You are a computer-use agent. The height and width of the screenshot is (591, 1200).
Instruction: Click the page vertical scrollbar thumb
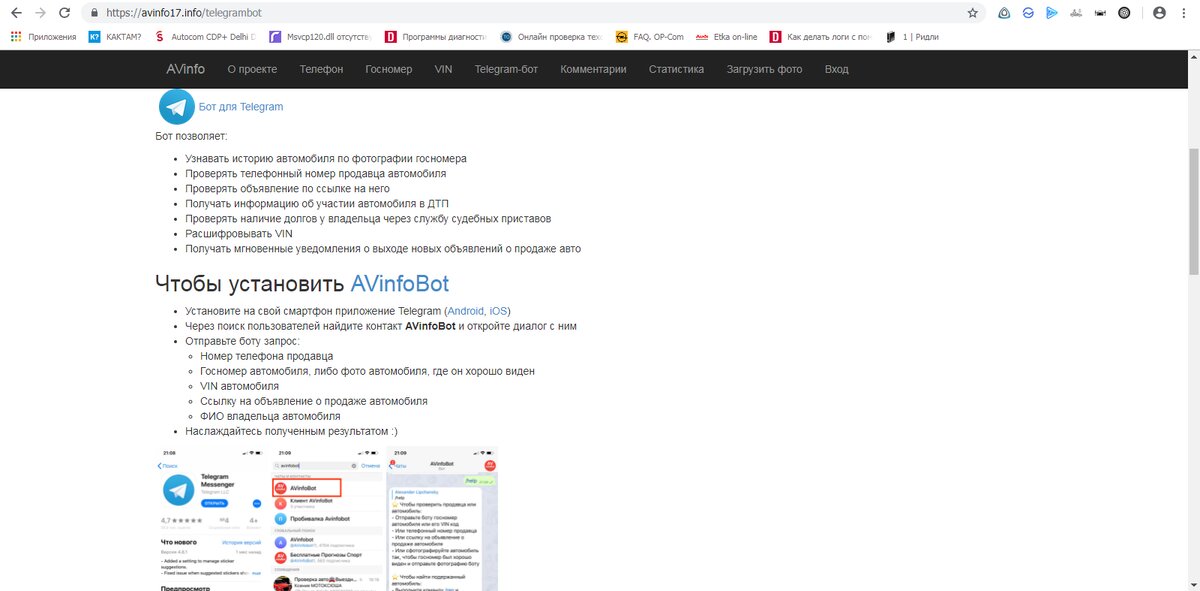(x=1193, y=212)
